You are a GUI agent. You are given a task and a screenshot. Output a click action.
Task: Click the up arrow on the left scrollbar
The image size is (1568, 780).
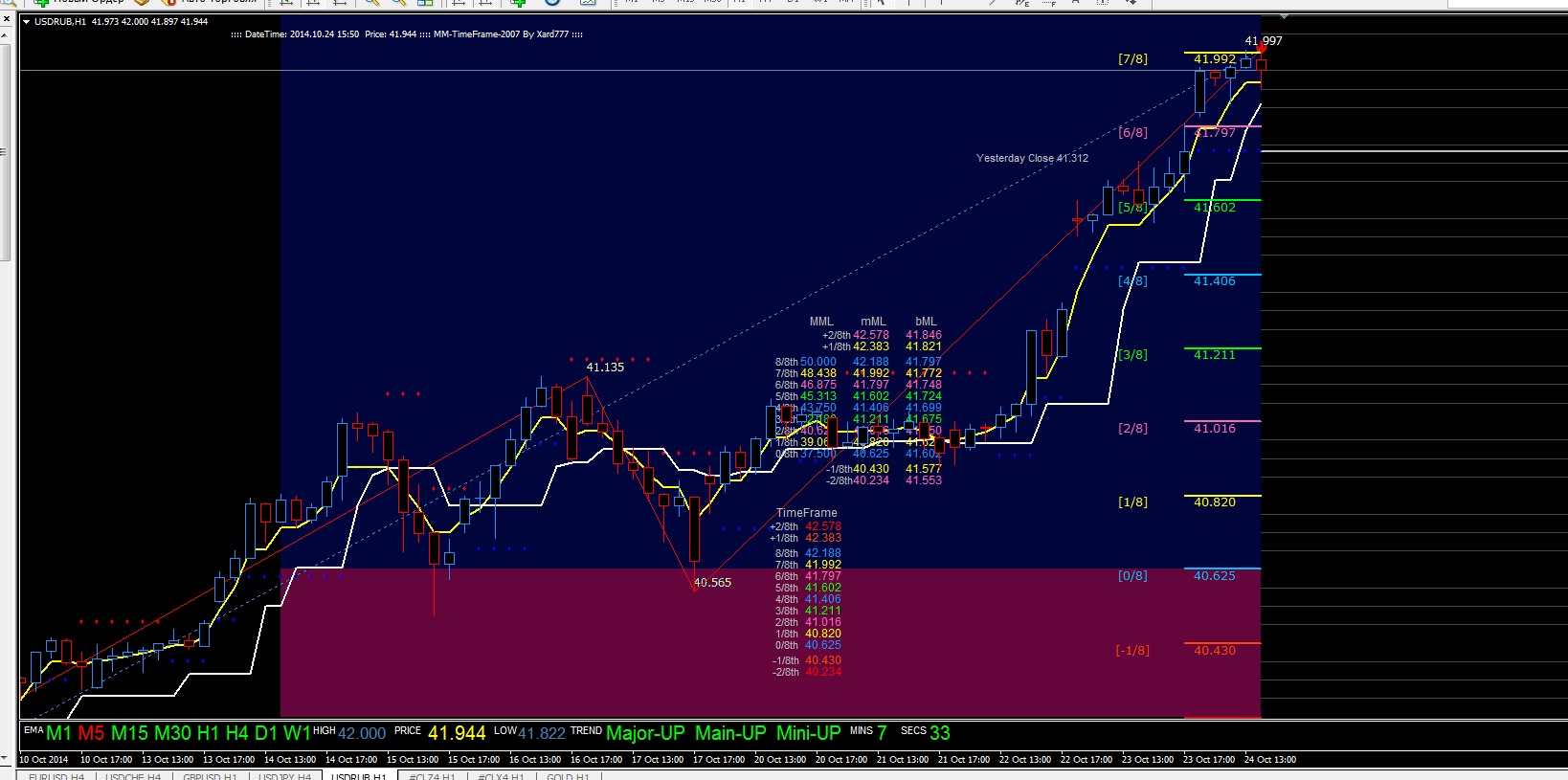(x=5, y=35)
